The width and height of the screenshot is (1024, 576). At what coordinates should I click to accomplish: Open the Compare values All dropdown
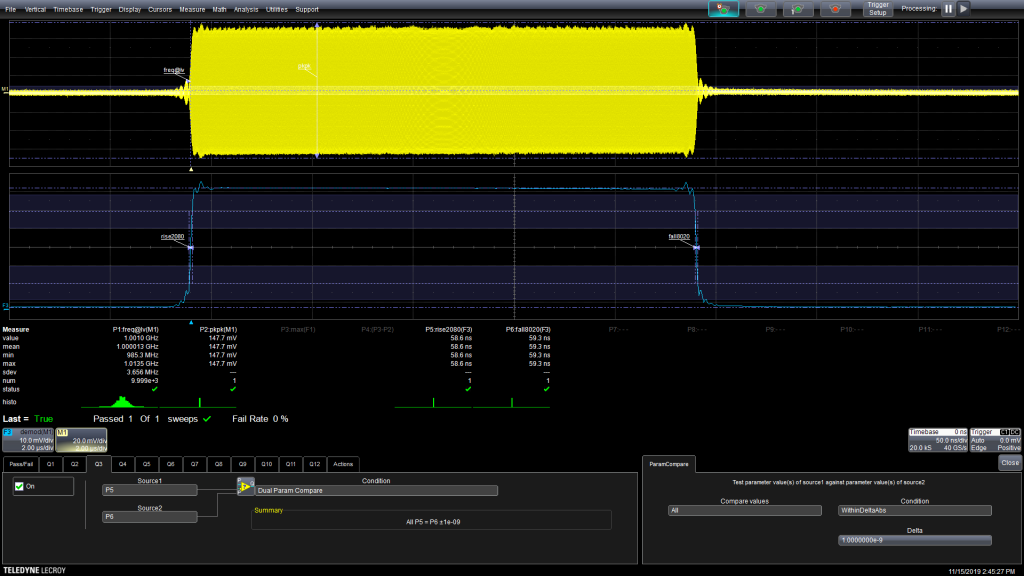tap(744, 511)
